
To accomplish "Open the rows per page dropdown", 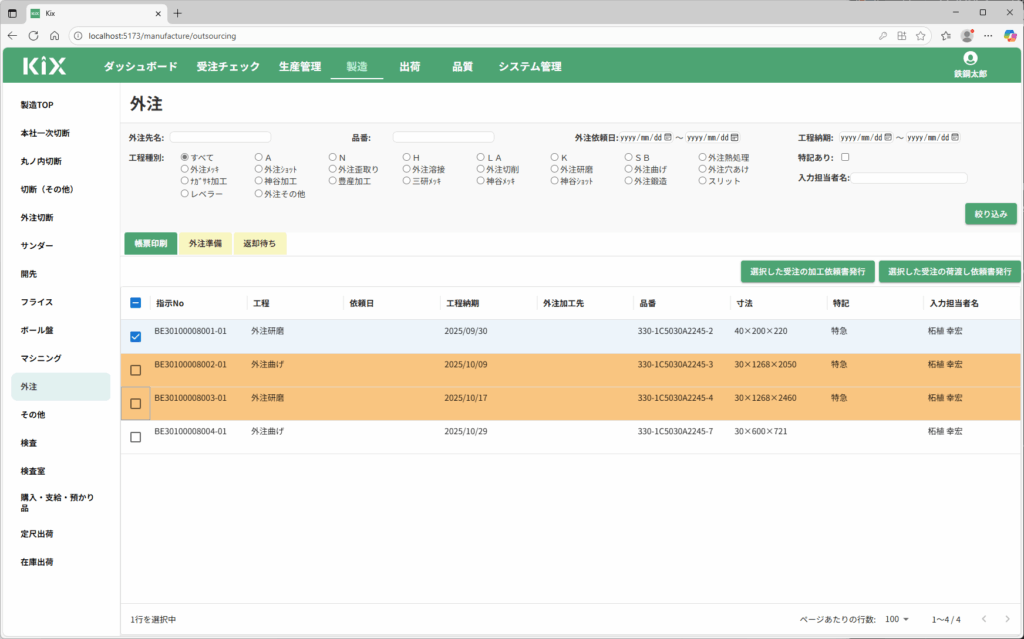I will (896, 619).
